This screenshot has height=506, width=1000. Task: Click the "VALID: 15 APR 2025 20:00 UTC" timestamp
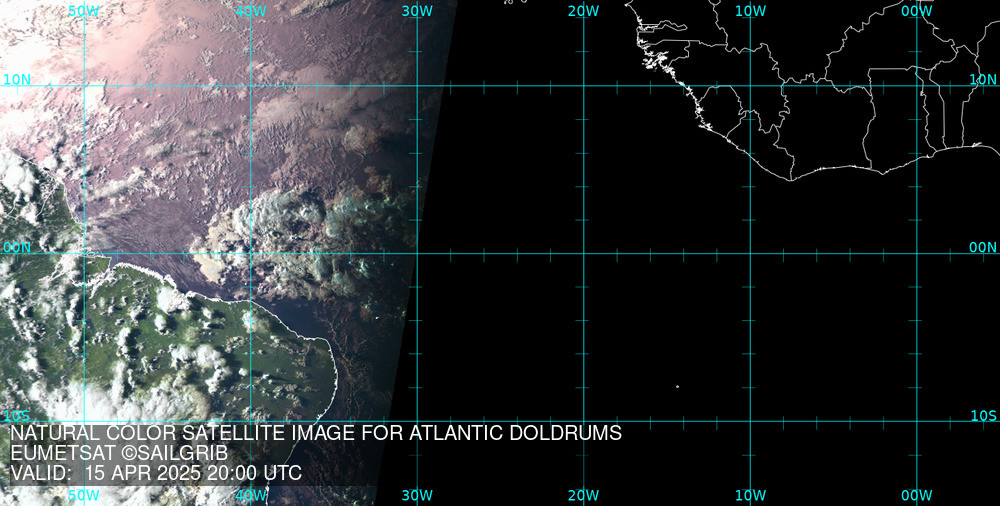(x=156, y=473)
